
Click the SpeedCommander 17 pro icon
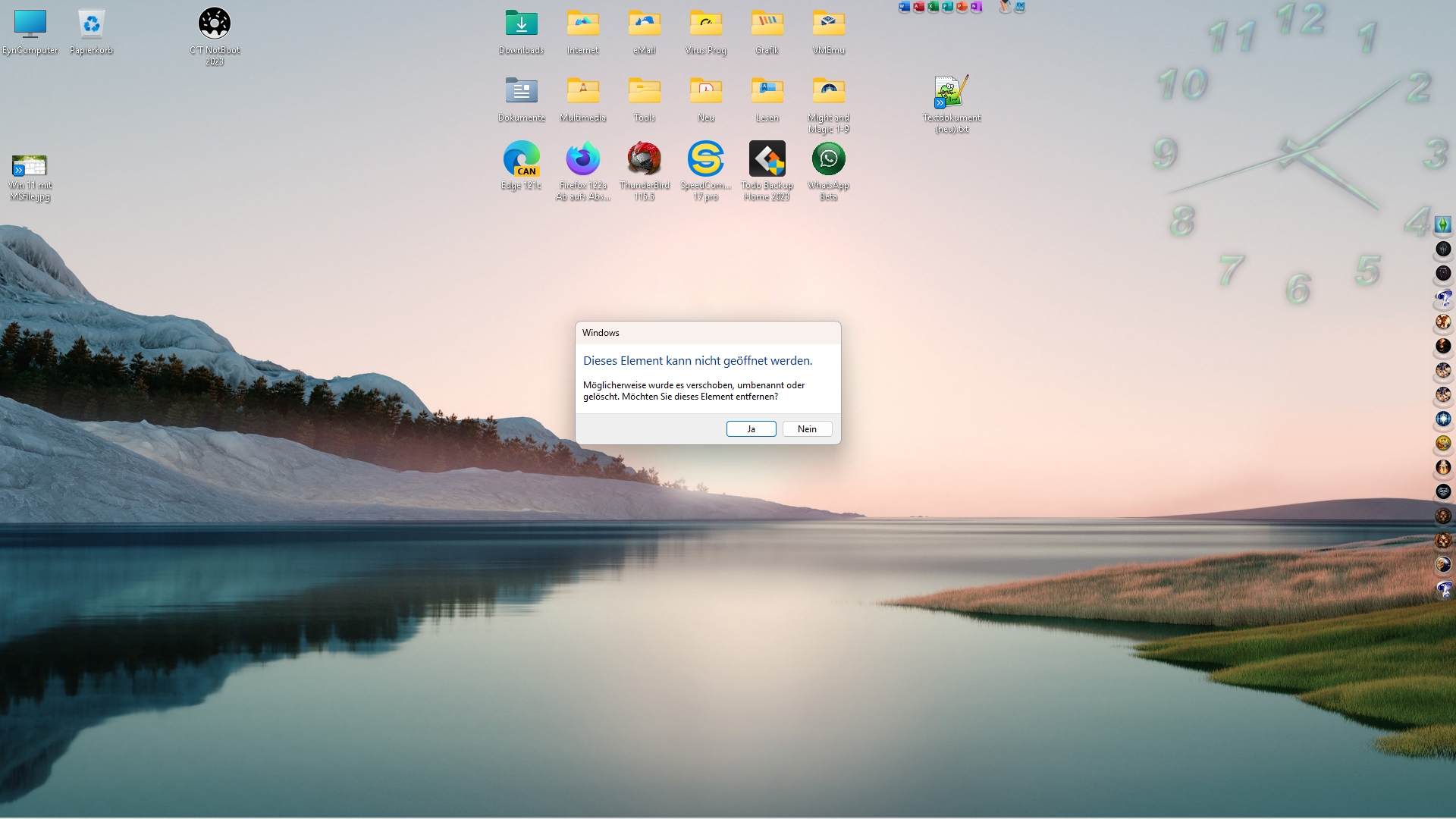(705, 159)
